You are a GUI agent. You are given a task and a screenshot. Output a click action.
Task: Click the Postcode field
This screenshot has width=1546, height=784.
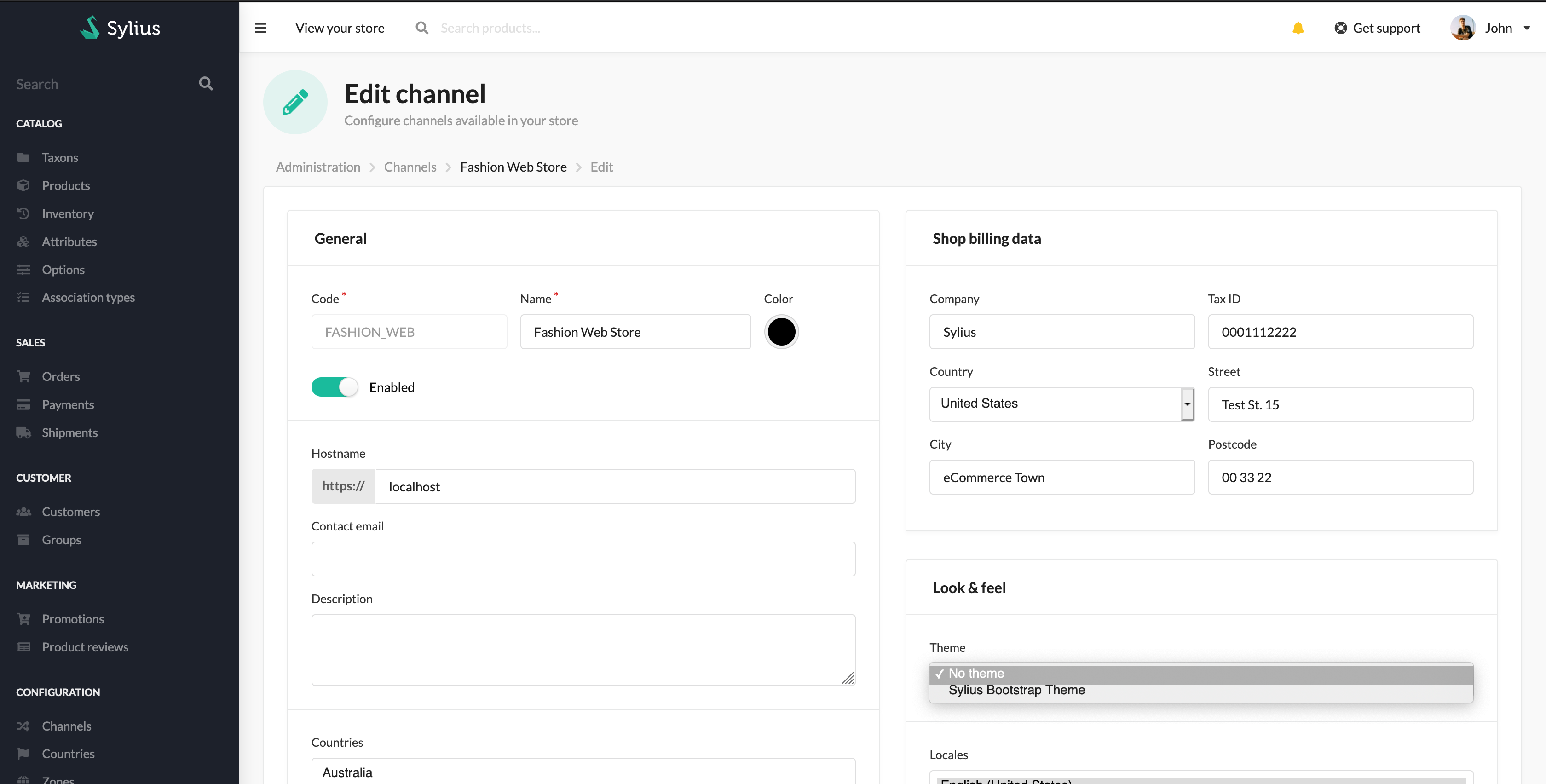1340,477
